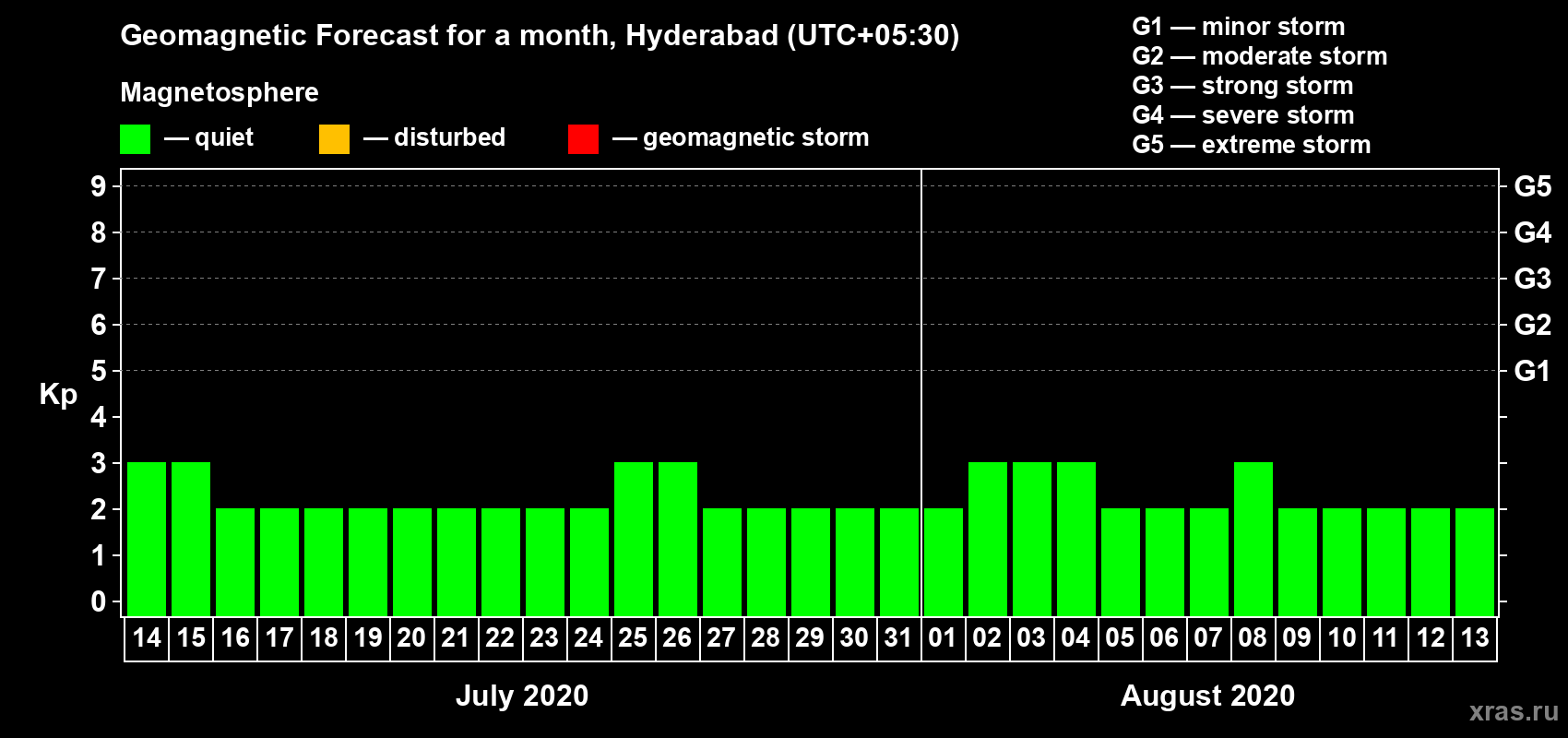Click the green quiet legend swatch
Image resolution: width=1568 pixels, height=738 pixels.
[135, 139]
